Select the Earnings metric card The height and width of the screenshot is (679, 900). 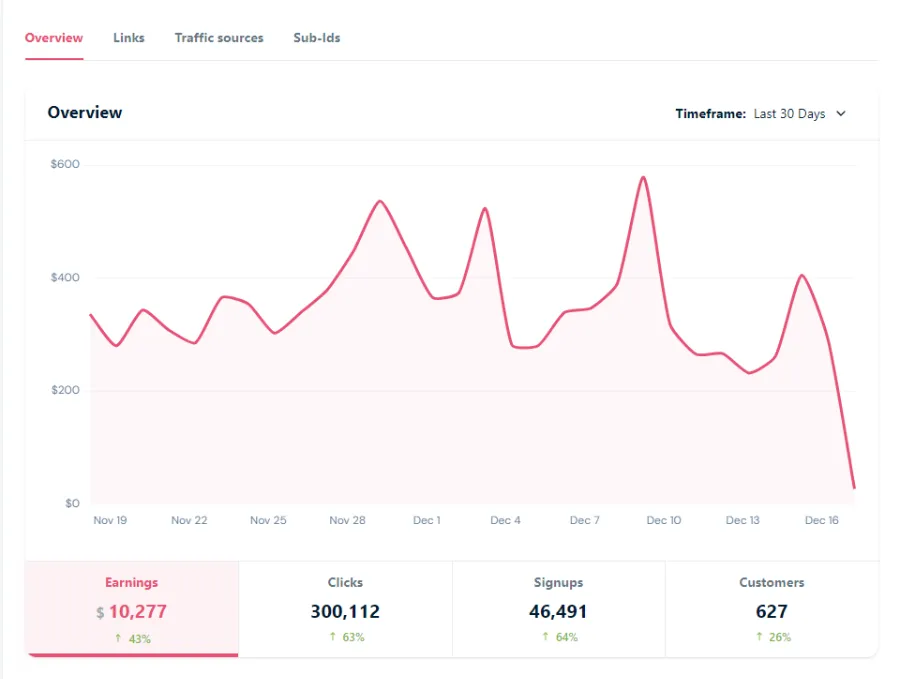(131, 608)
